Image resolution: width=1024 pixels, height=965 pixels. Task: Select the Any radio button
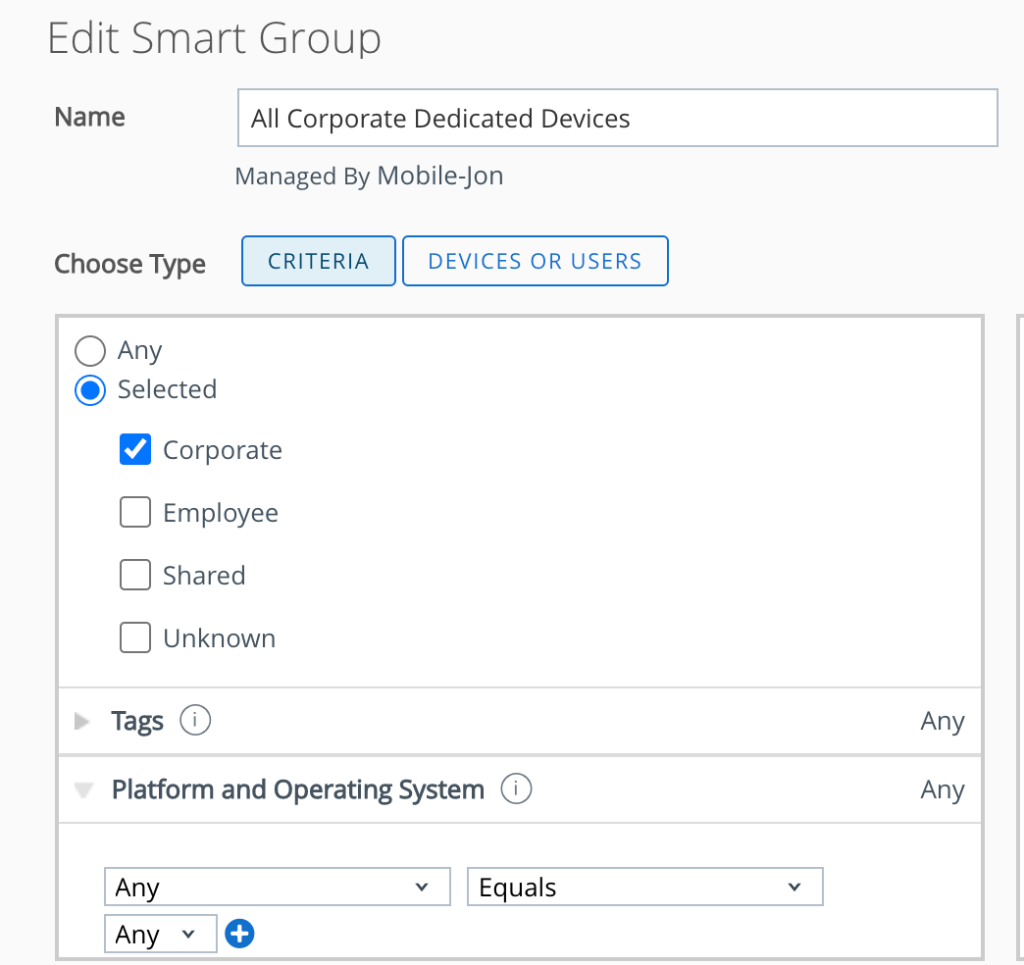[90, 350]
